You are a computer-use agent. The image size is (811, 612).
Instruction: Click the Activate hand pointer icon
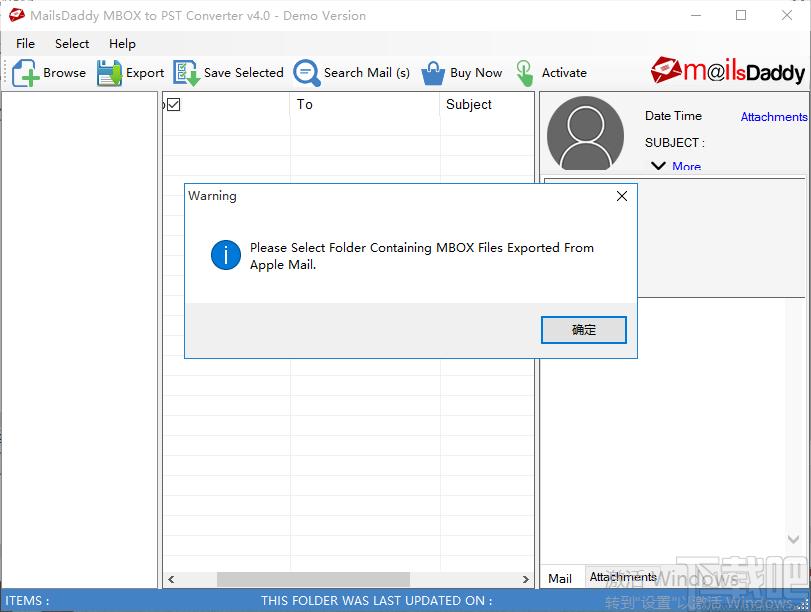(x=524, y=73)
